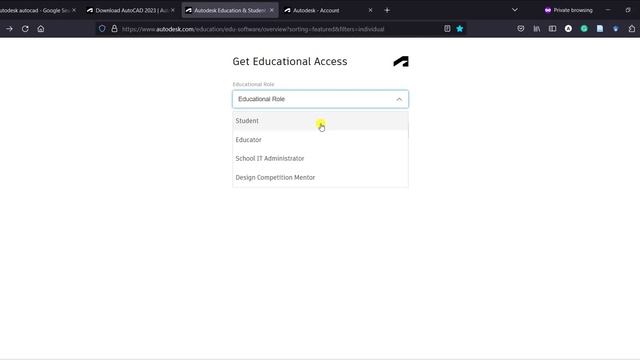The height and width of the screenshot is (360, 640).
Task: Close the Autodesk Education & Student tab
Action: point(271,10)
